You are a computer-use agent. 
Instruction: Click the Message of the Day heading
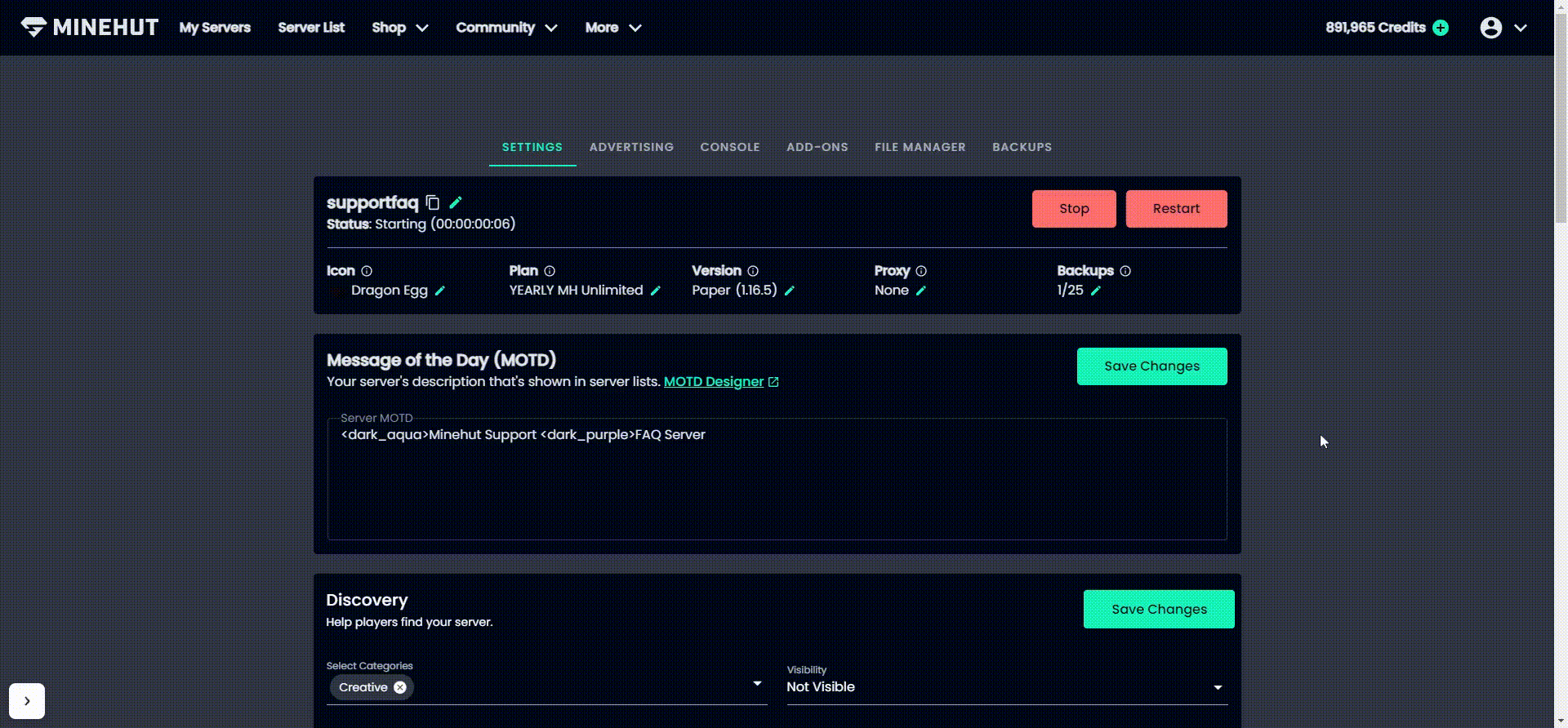point(441,360)
